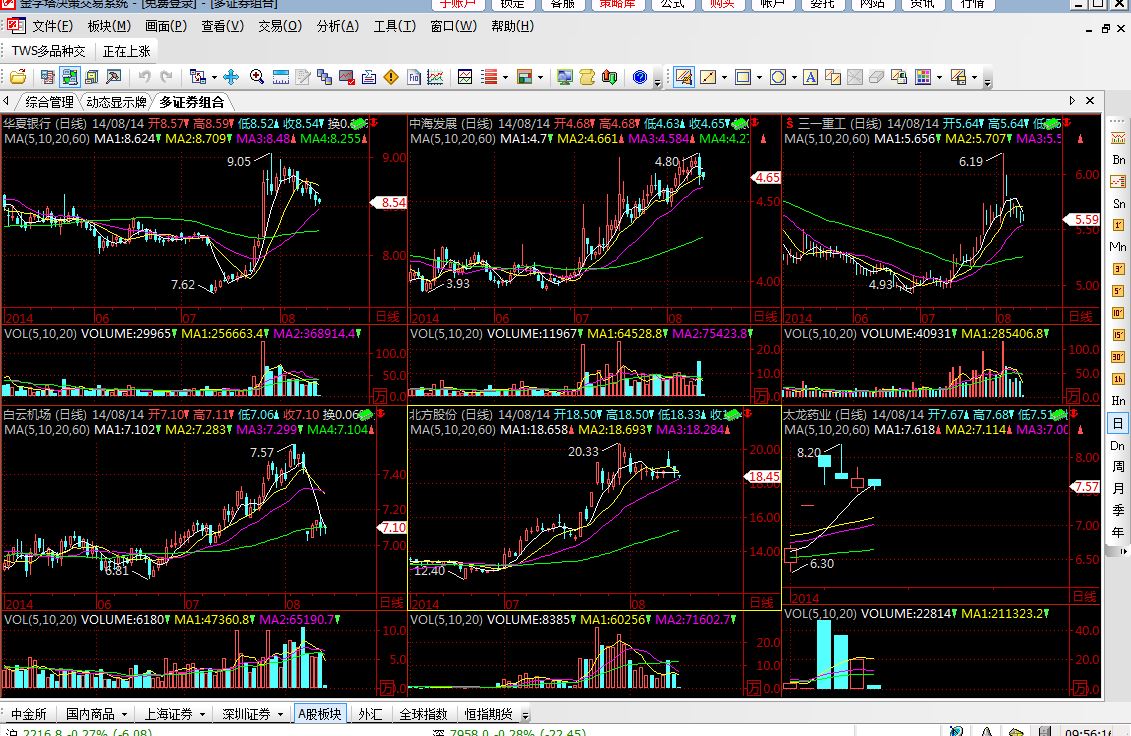This screenshot has height=736, width=1131.
Task: Select the 30-minute period button
Action: click(x=1118, y=357)
